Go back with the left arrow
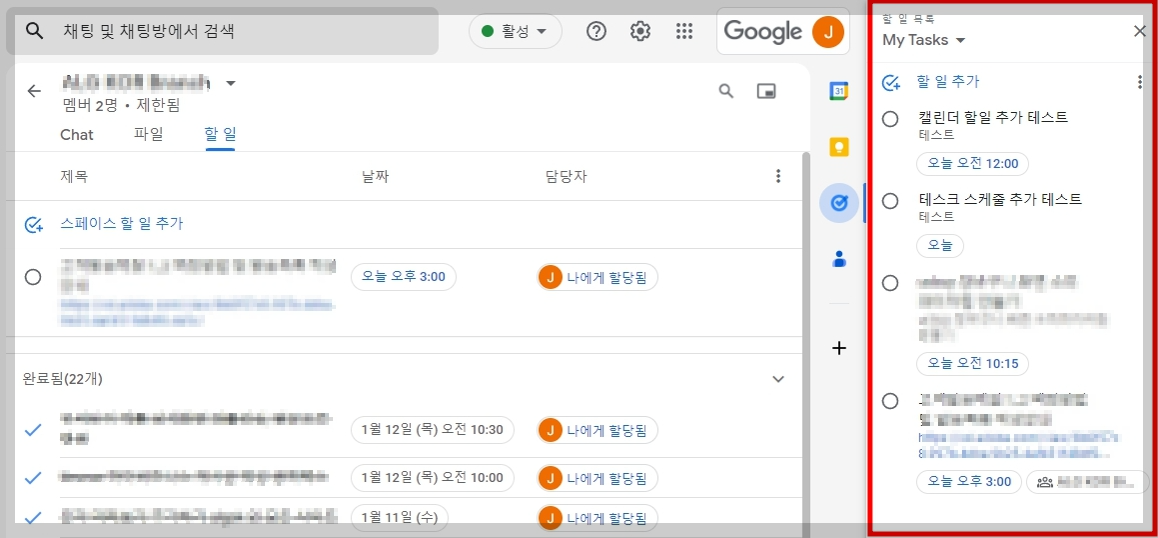 coord(34,91)
